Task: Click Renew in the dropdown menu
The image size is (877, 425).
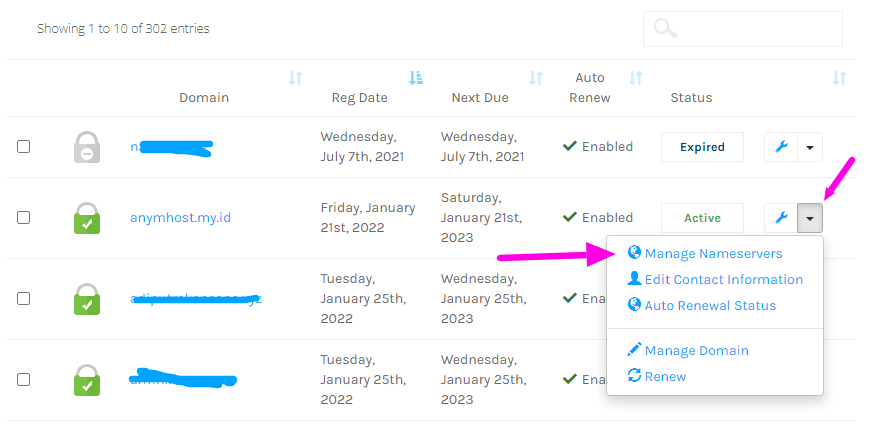Action: tap(665, 377)
